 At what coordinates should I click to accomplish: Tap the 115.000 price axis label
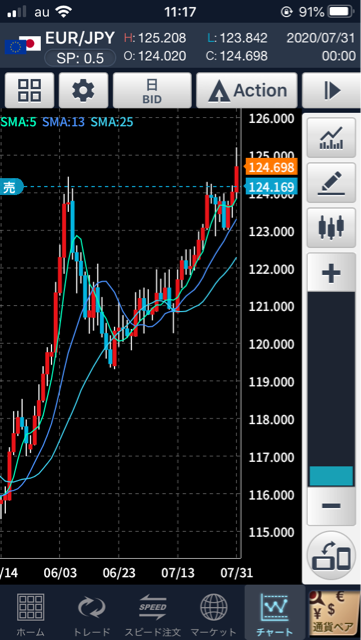pyautogui.click(x=271, y=532)
